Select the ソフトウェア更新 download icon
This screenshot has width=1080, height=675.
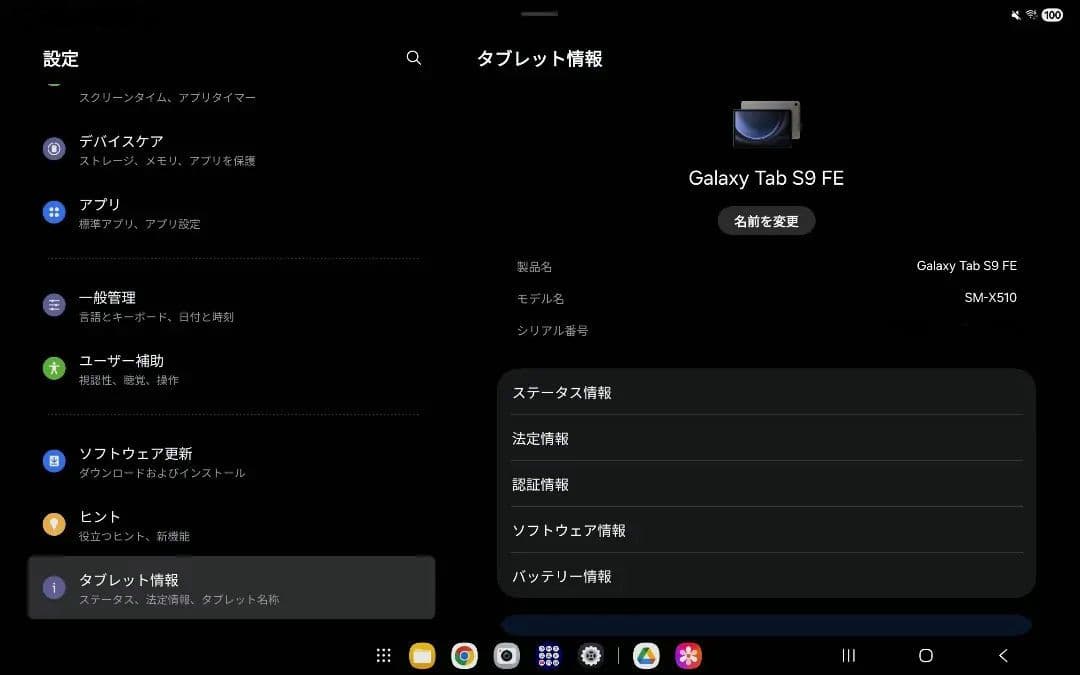(x=53, y=461)
